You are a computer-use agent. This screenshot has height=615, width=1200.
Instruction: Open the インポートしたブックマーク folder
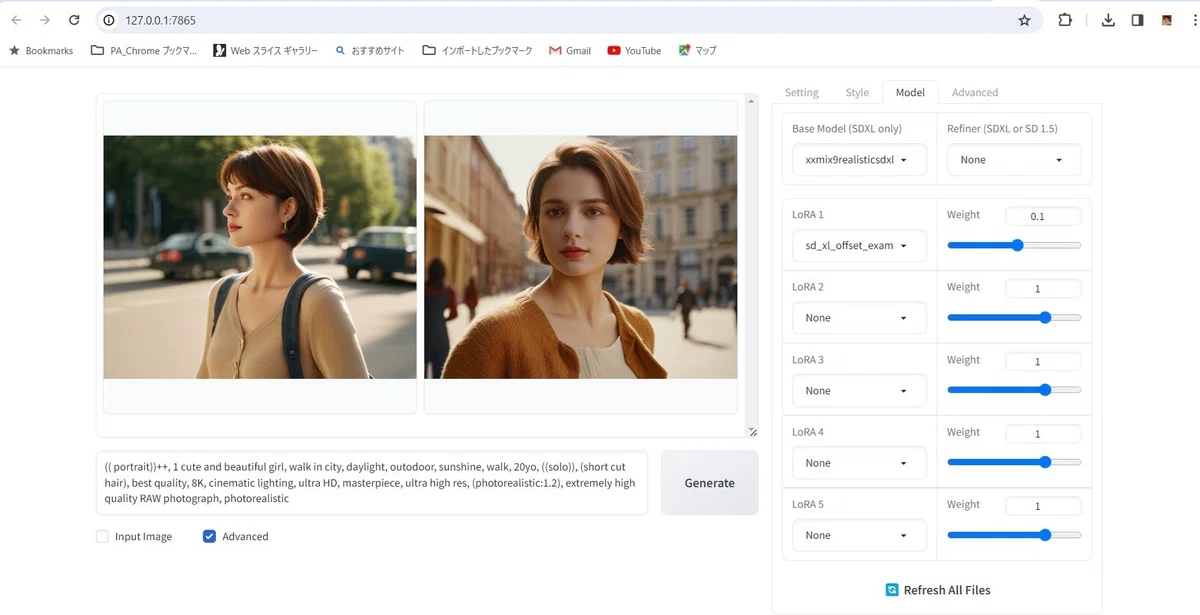click(x=478, y=50)
